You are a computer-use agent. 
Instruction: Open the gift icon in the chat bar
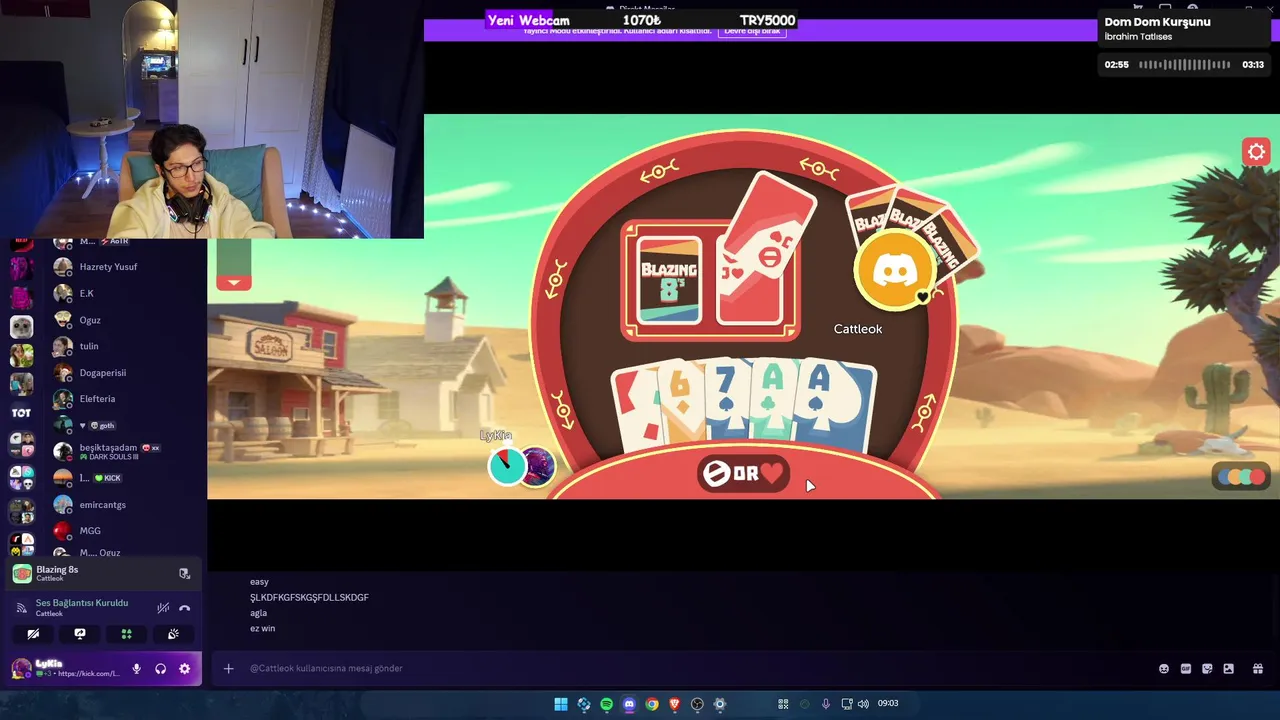(x=1257, y=669)
